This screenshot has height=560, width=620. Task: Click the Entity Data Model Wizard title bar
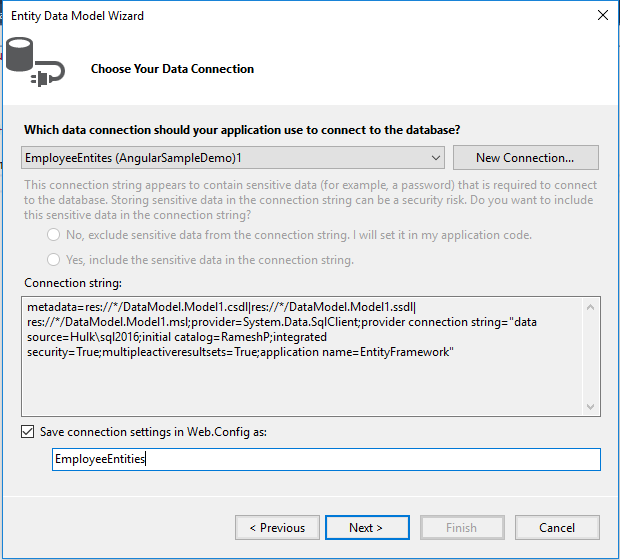pyautogui.click(x=250, y=16)
